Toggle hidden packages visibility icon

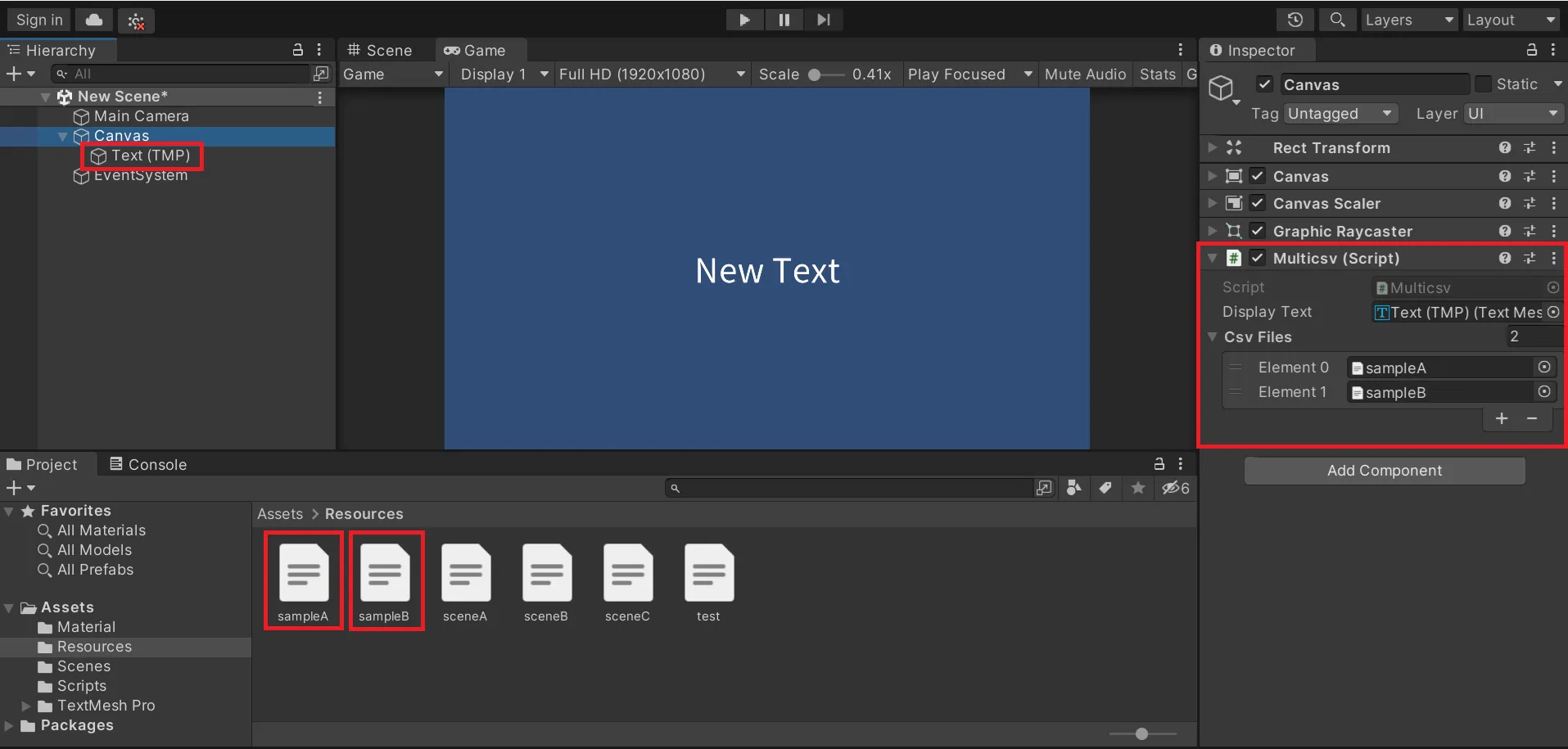point(1176,488)
